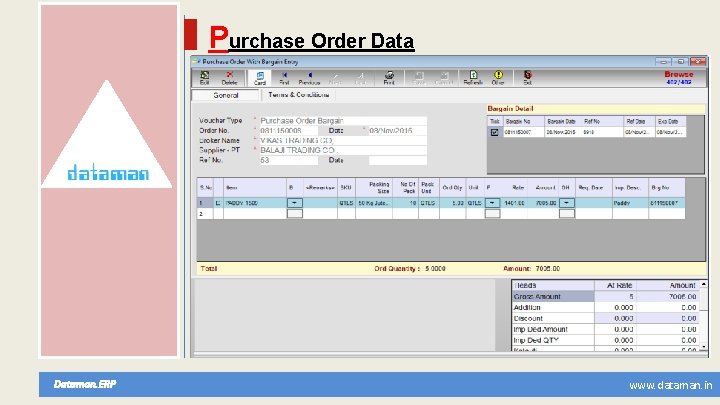
Task: Click the Exp Date column header
Action: (670, 122)
